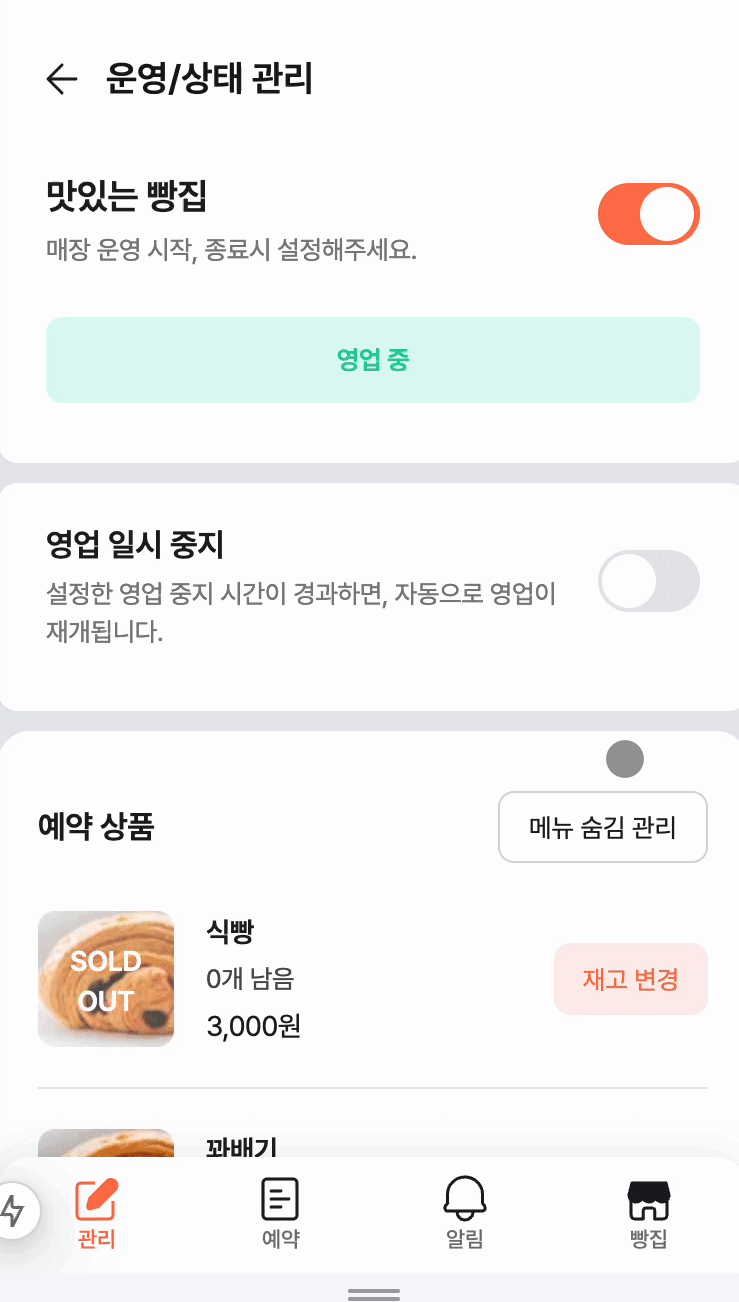Tap the back arrow icon

(62, 79)
